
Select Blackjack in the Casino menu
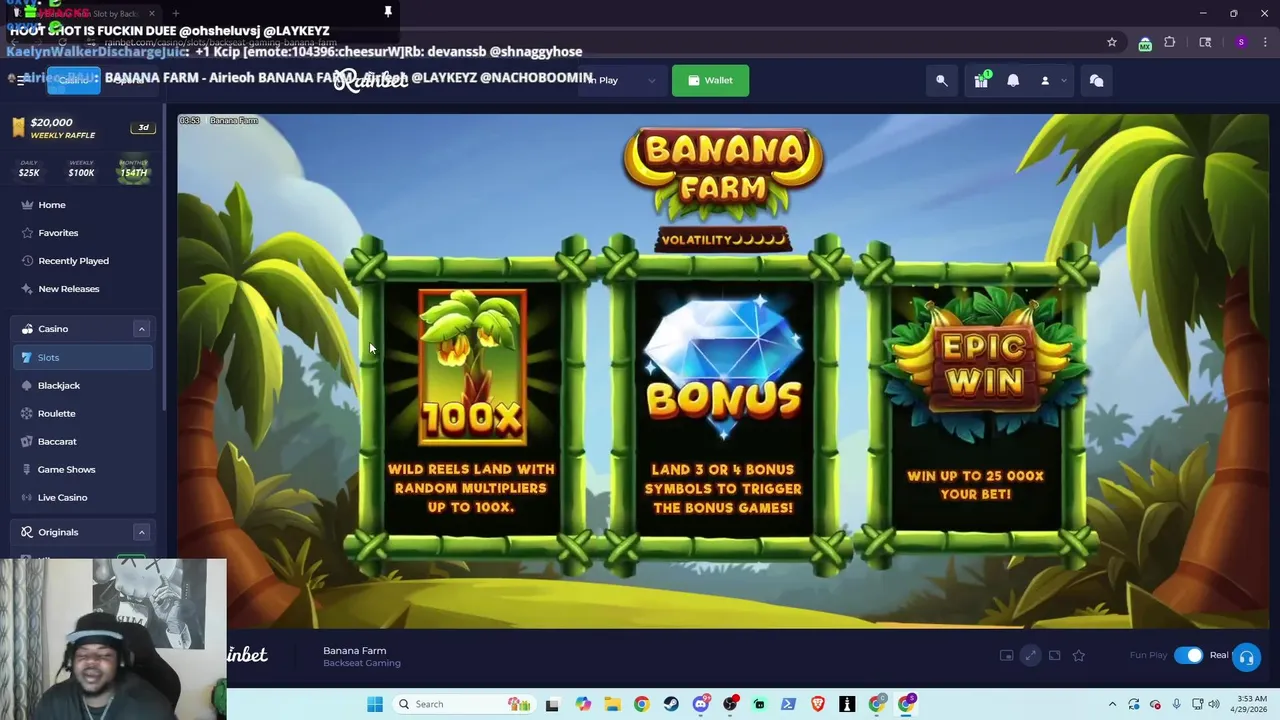82,385
